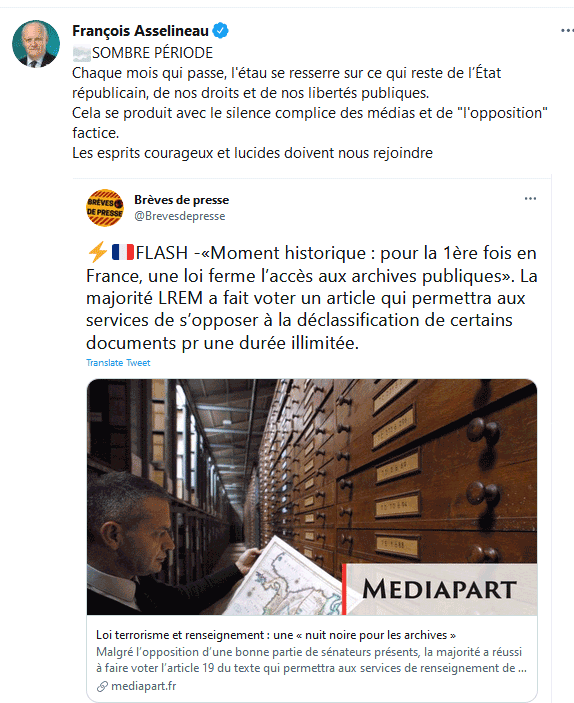Click Translate Tweet
The image size is (574, 703).
[118, 363]
